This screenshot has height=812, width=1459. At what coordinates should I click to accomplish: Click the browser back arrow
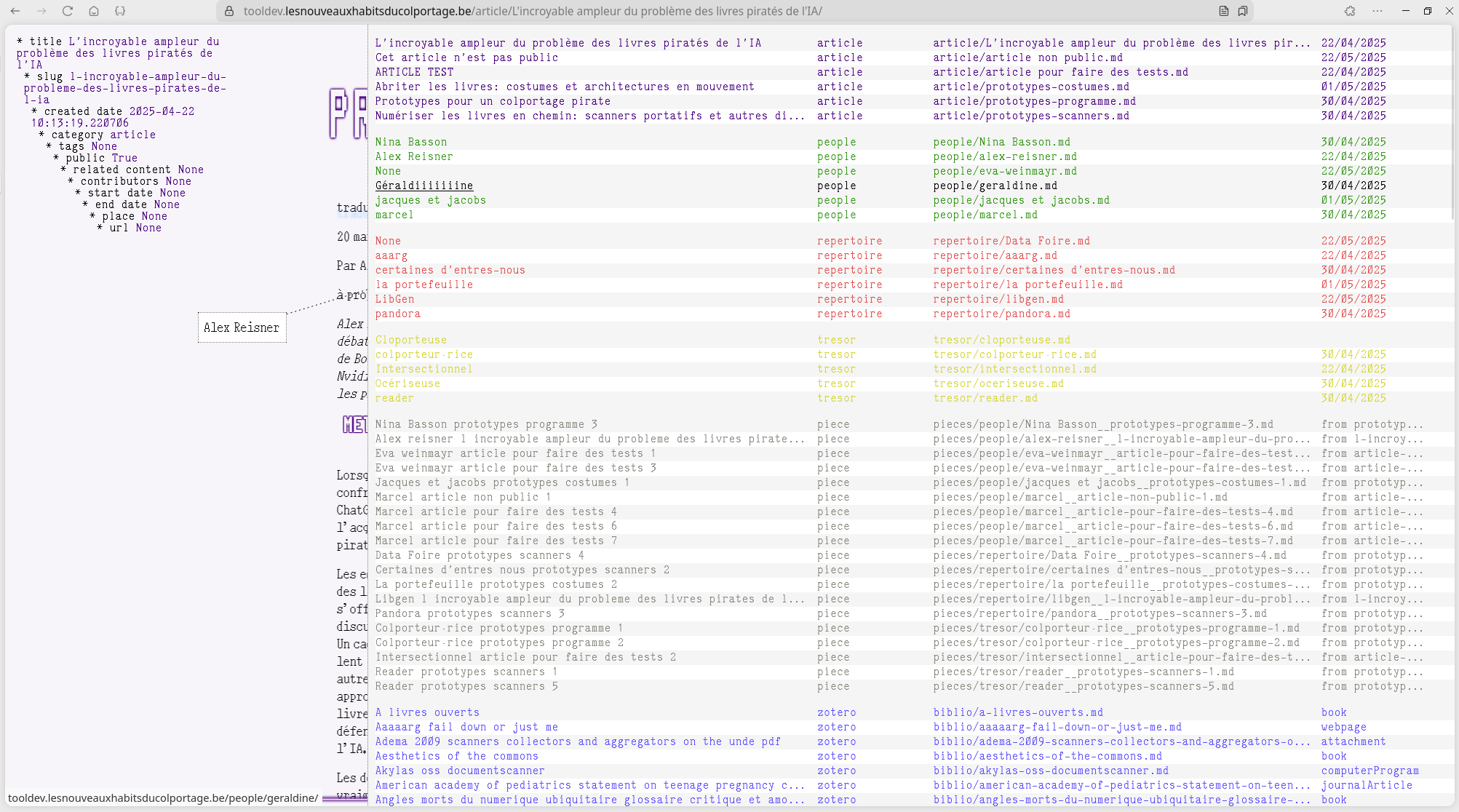[x=15, y=11]
